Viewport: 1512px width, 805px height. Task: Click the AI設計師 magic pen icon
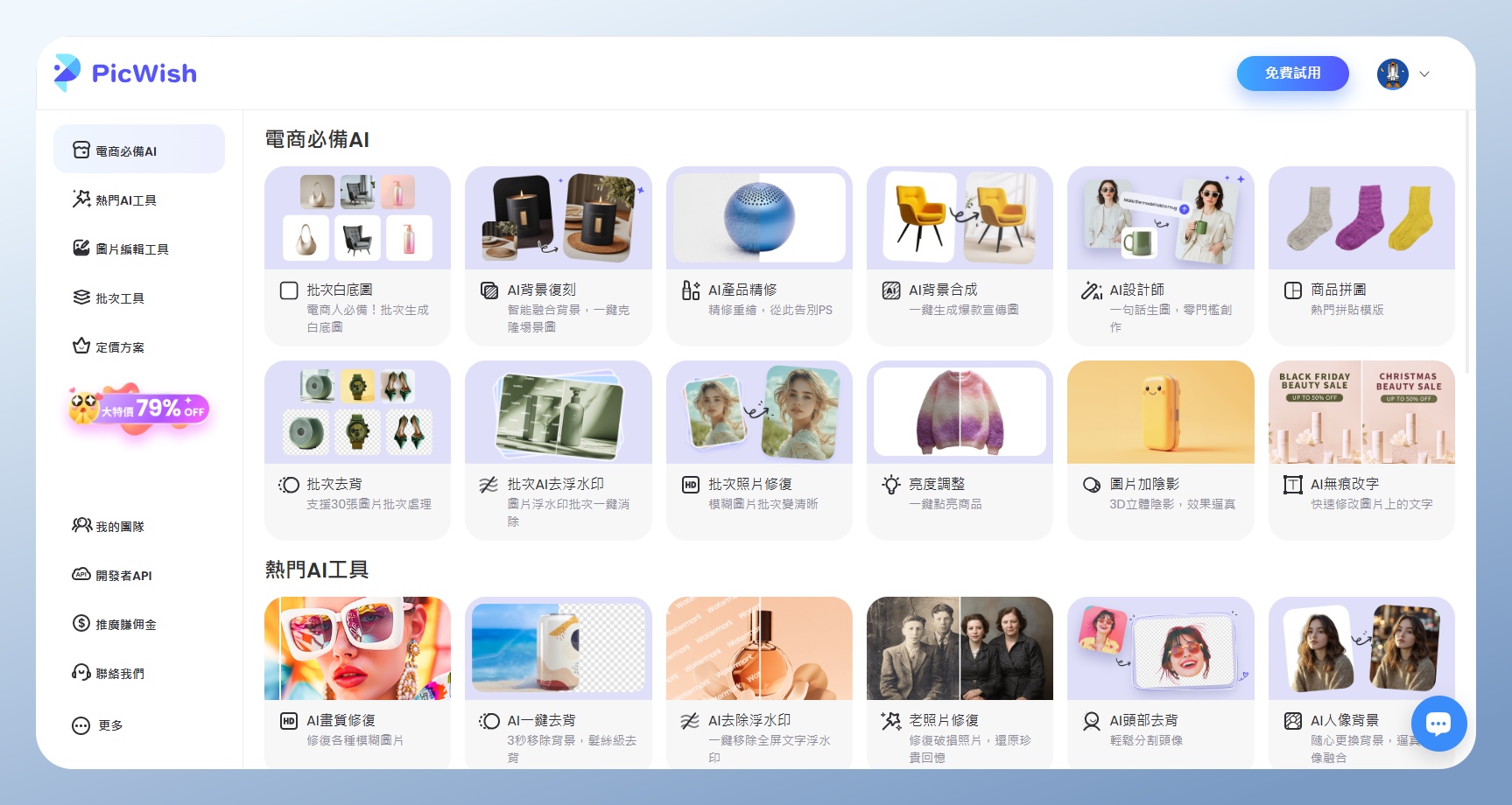pos(1091,290)
